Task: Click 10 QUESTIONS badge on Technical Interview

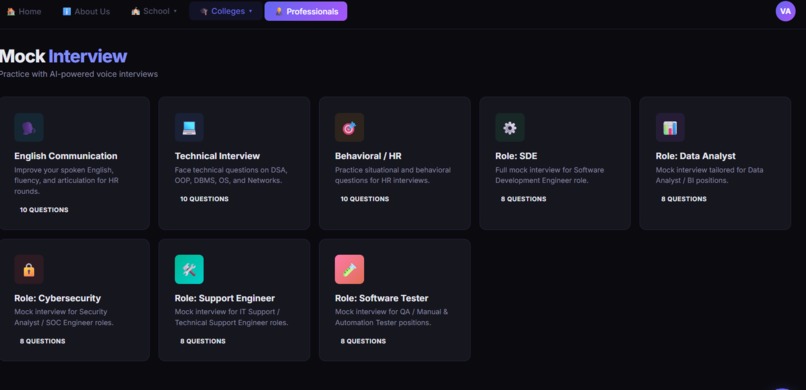Action: (205, 199)
